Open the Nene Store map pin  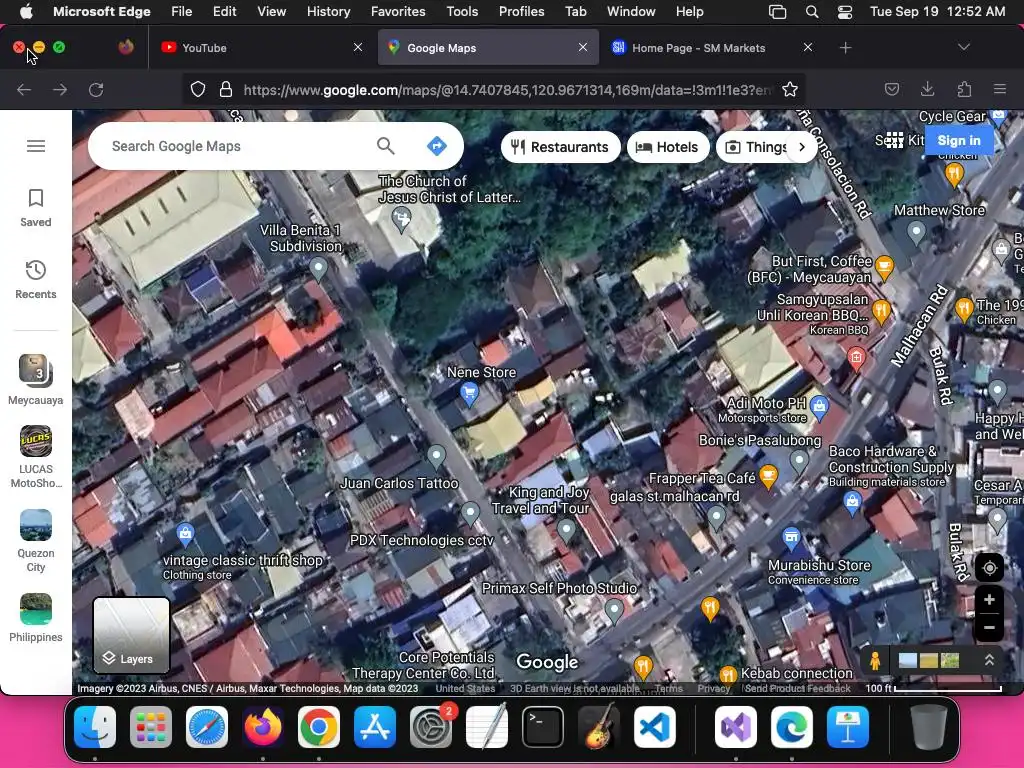[x=469, y=393]
